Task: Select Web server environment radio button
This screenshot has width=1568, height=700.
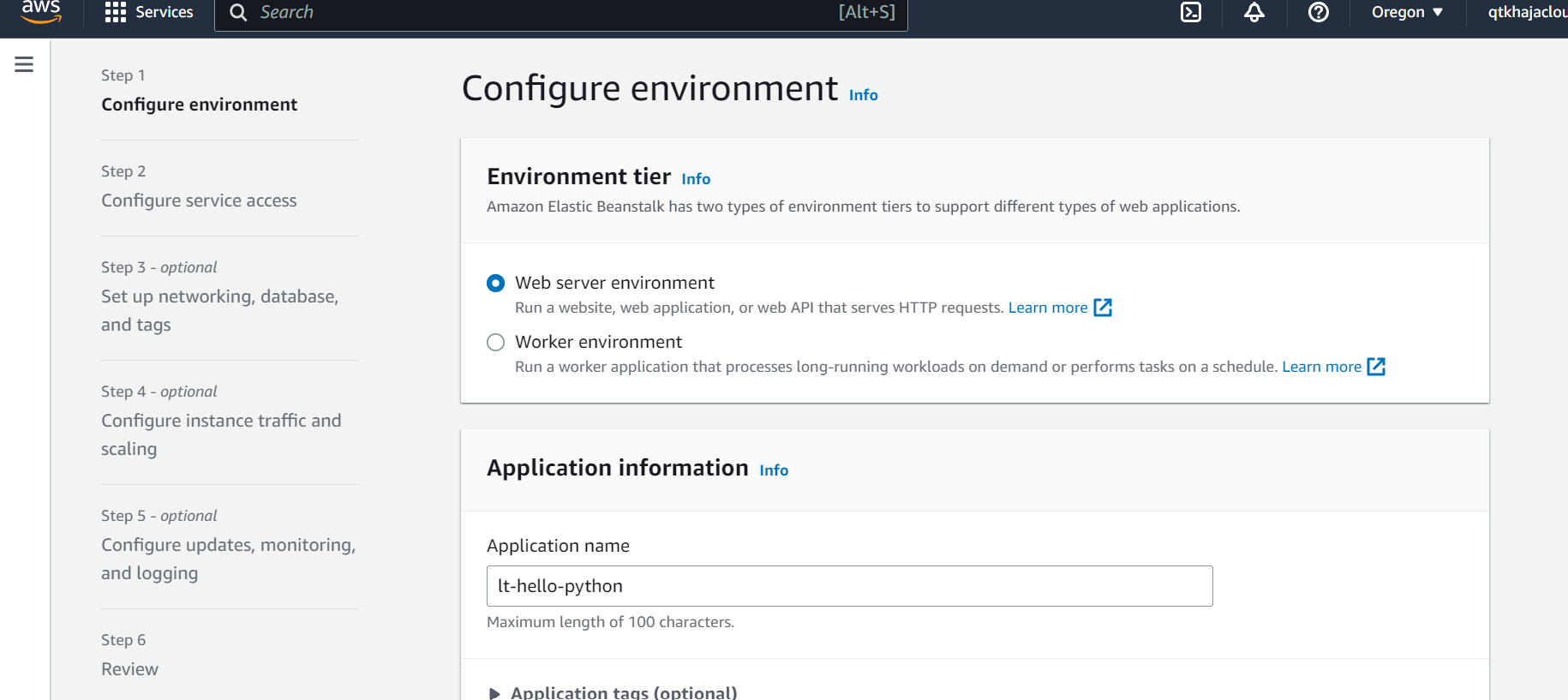Action: click(495, 283)
